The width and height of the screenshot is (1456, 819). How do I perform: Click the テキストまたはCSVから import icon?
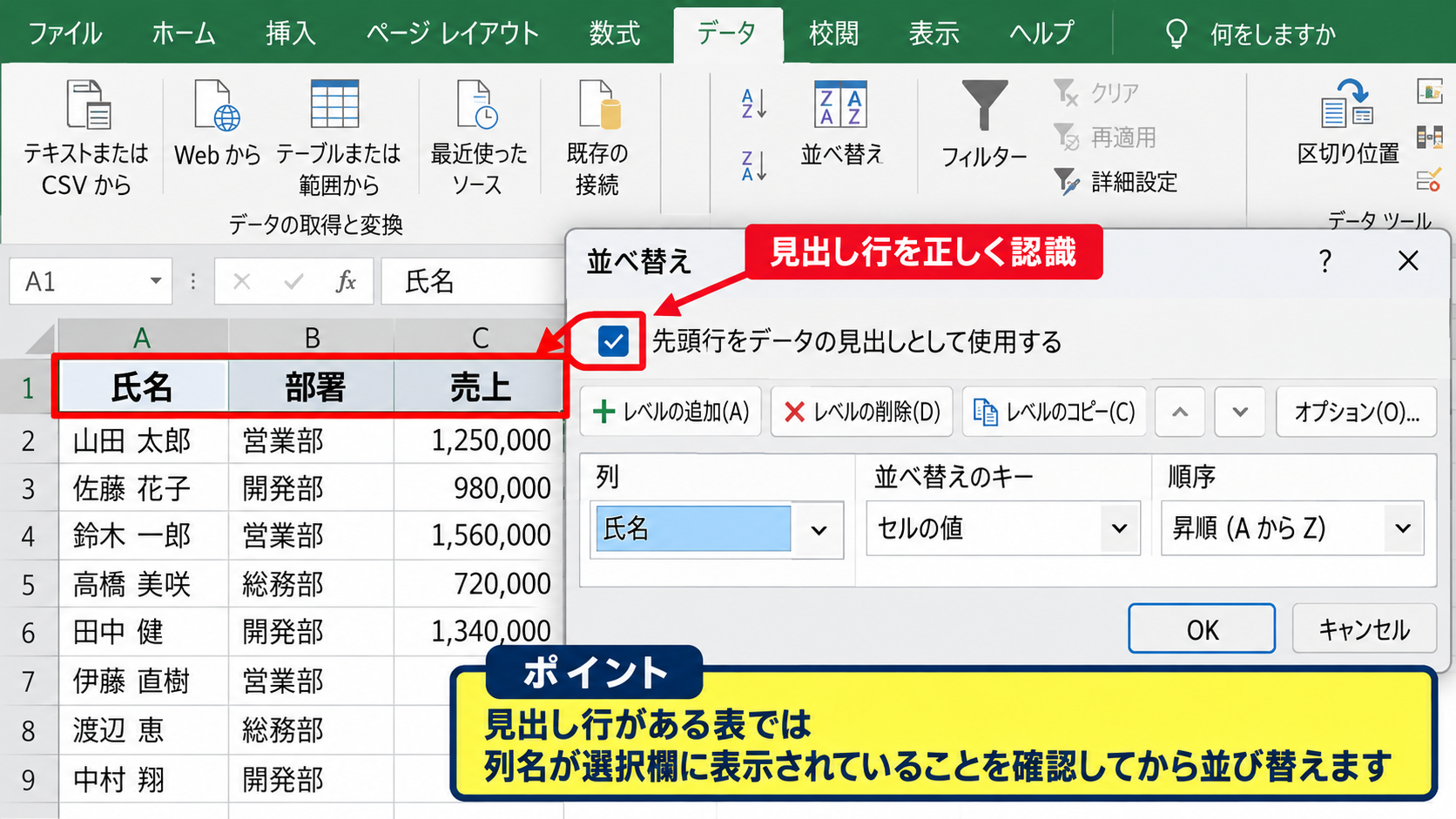[87, 105]
